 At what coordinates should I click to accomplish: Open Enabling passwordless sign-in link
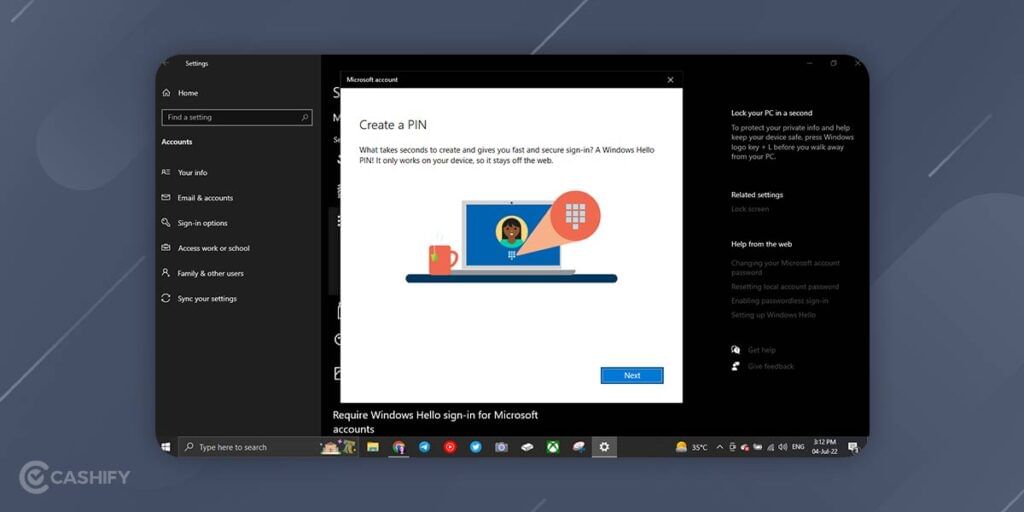point(780,301)
